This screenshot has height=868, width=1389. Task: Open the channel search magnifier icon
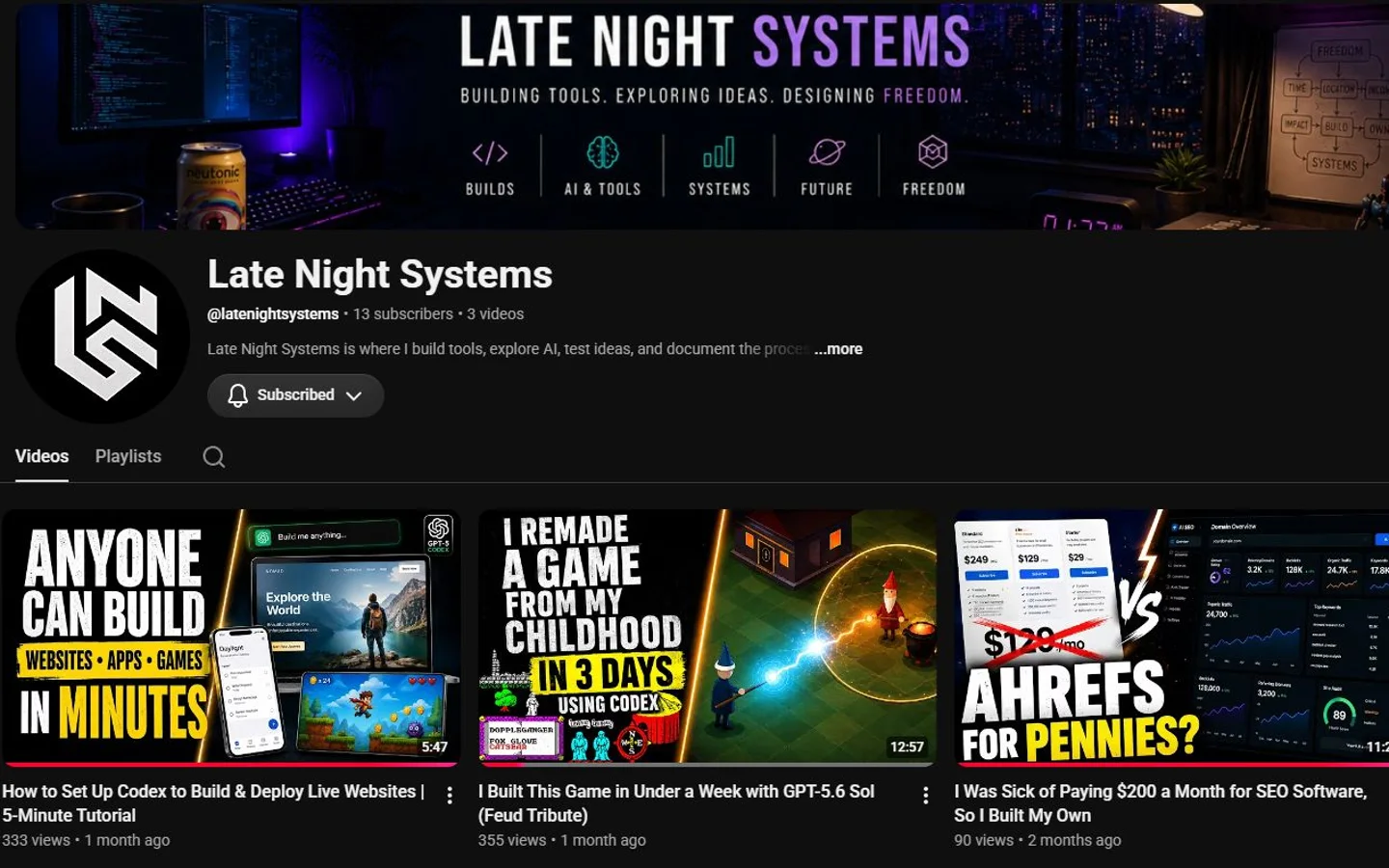(x=214, y=456)
